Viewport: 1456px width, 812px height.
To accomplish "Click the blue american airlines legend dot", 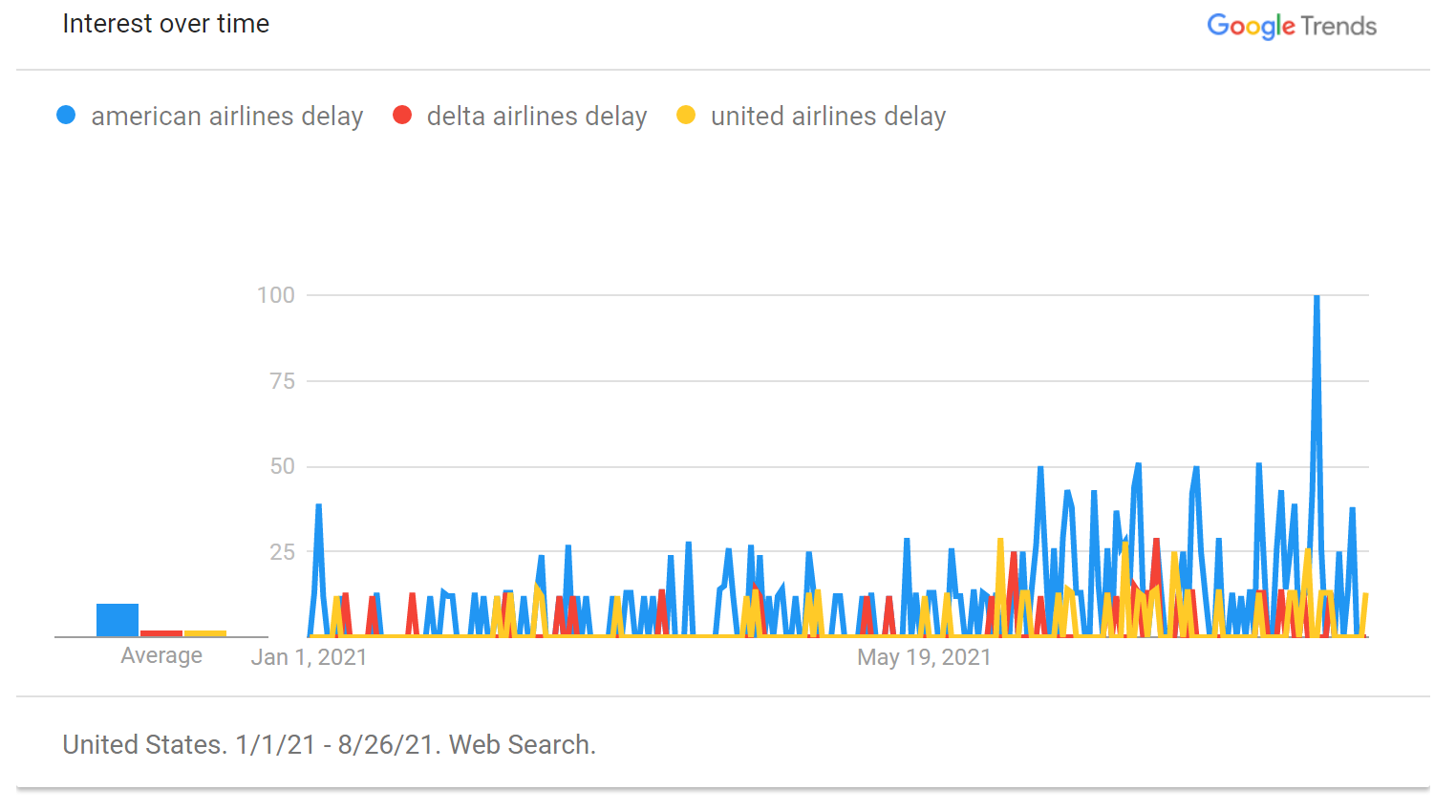I will coord(66,116).
